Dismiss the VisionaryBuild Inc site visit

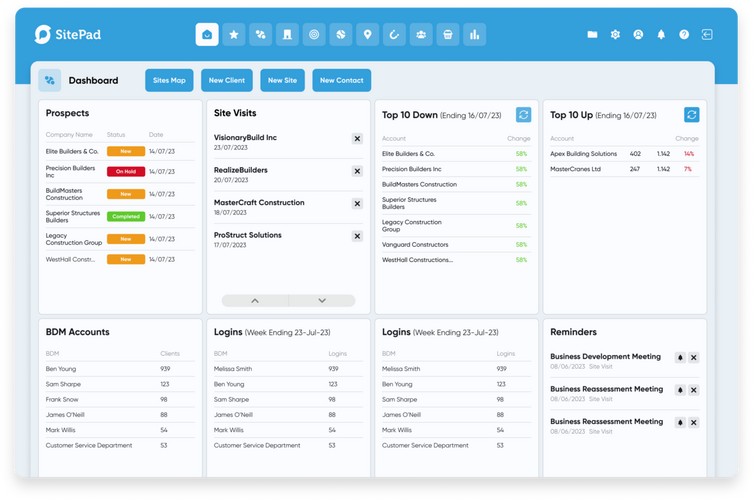coord(357,139)
